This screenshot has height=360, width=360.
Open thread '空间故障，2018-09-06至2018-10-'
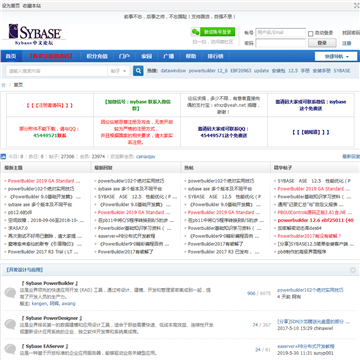[46, 220]
